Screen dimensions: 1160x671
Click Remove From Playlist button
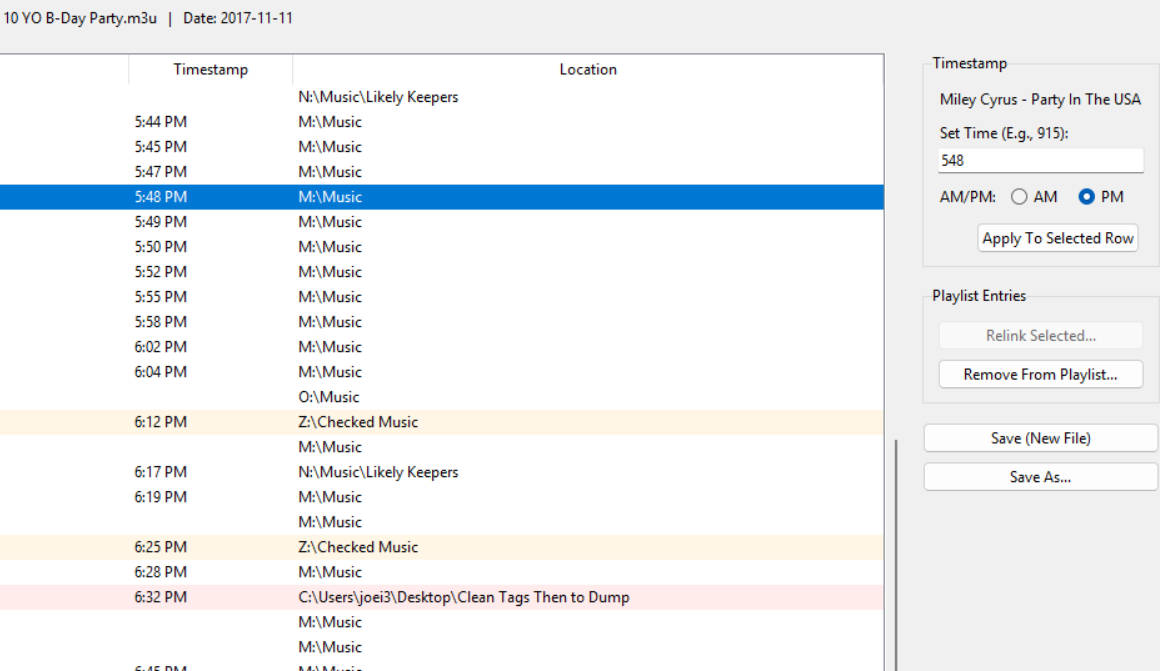1040,374
